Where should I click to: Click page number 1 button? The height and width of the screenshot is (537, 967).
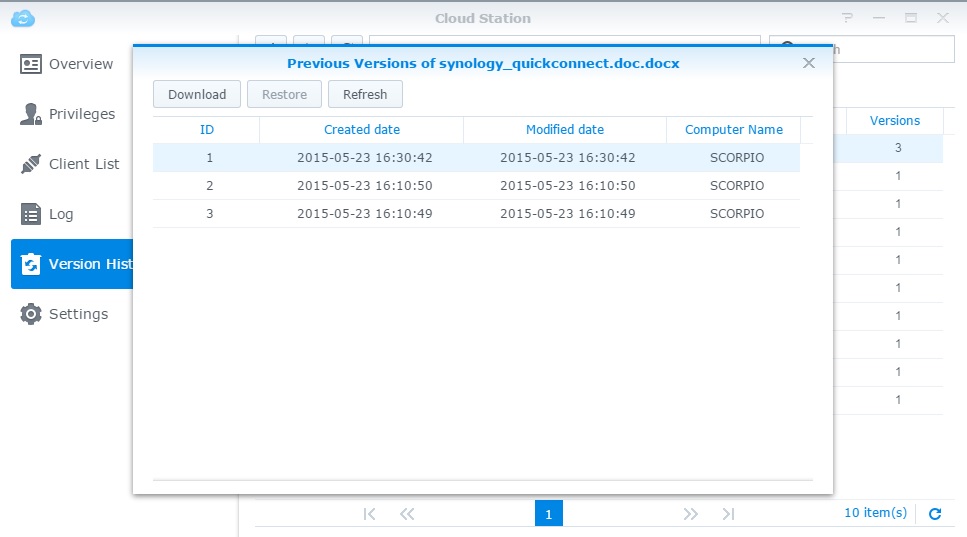(549, 514)
